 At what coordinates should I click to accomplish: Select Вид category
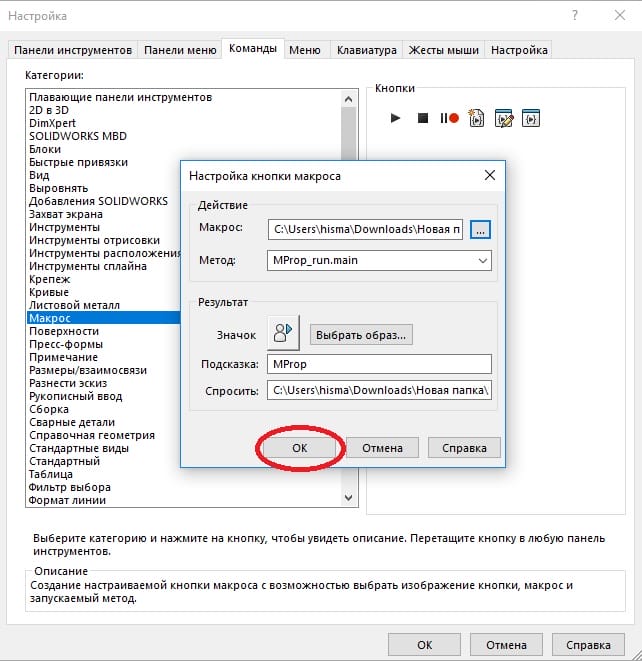(x=39, y=175)
